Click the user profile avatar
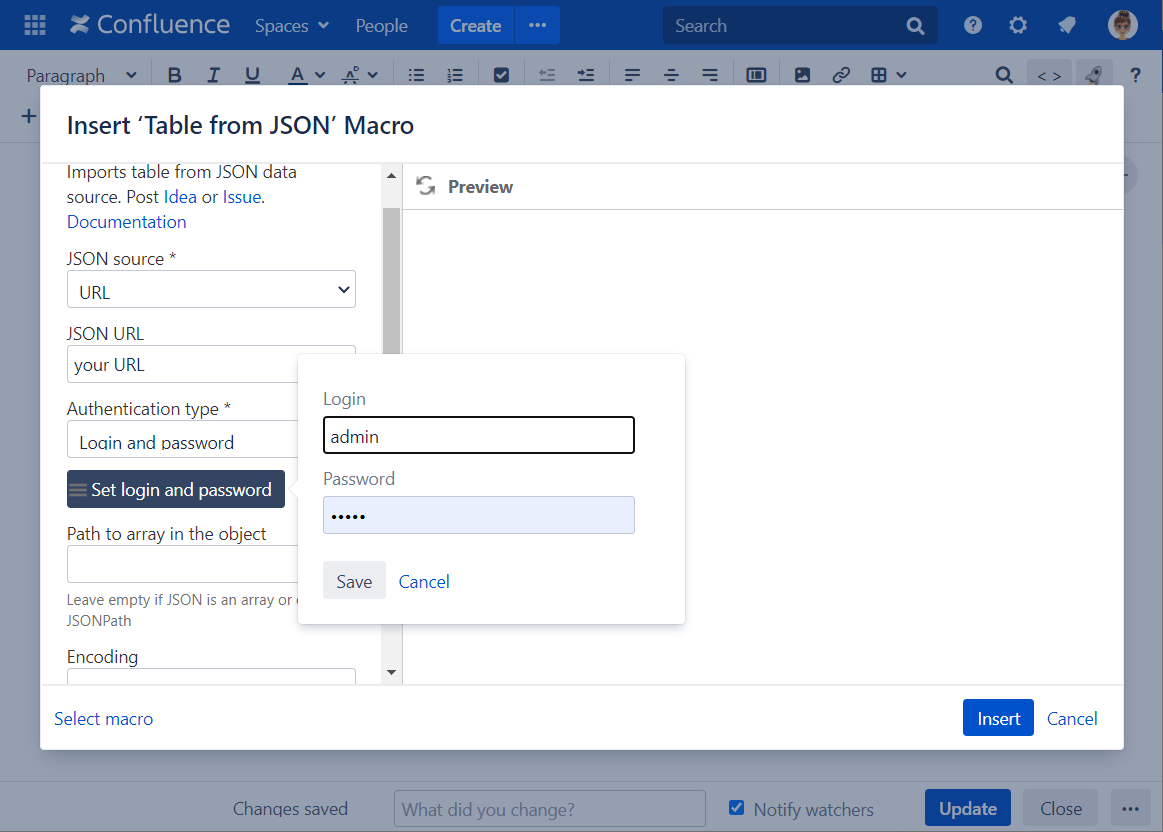 click(x=1123, y=25)
